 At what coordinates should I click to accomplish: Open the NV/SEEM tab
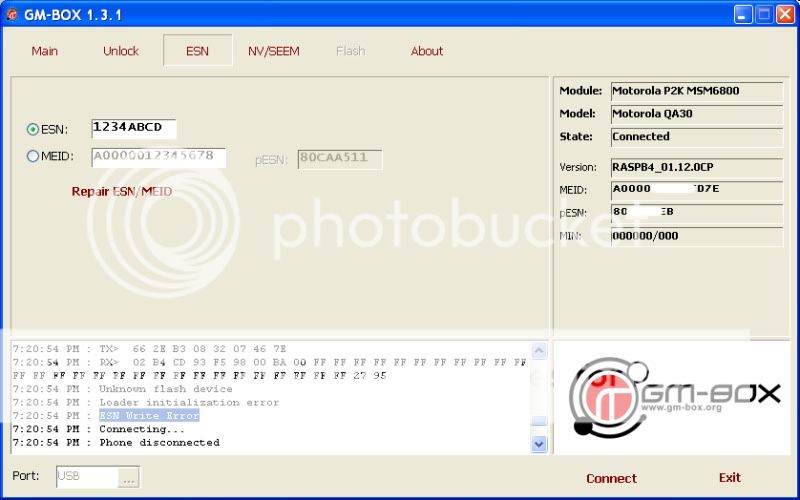[274, 51]
